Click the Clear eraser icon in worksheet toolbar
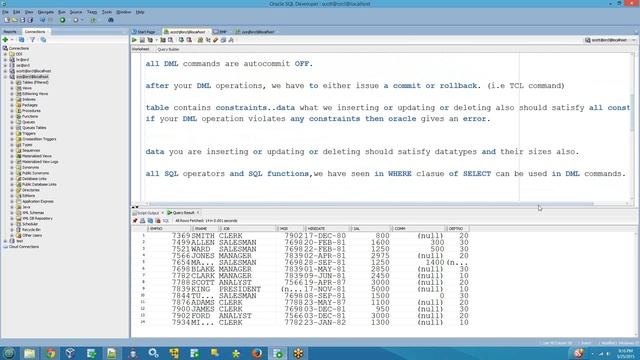The width and height of the screenshot is (640, 360). click(216, 40)
